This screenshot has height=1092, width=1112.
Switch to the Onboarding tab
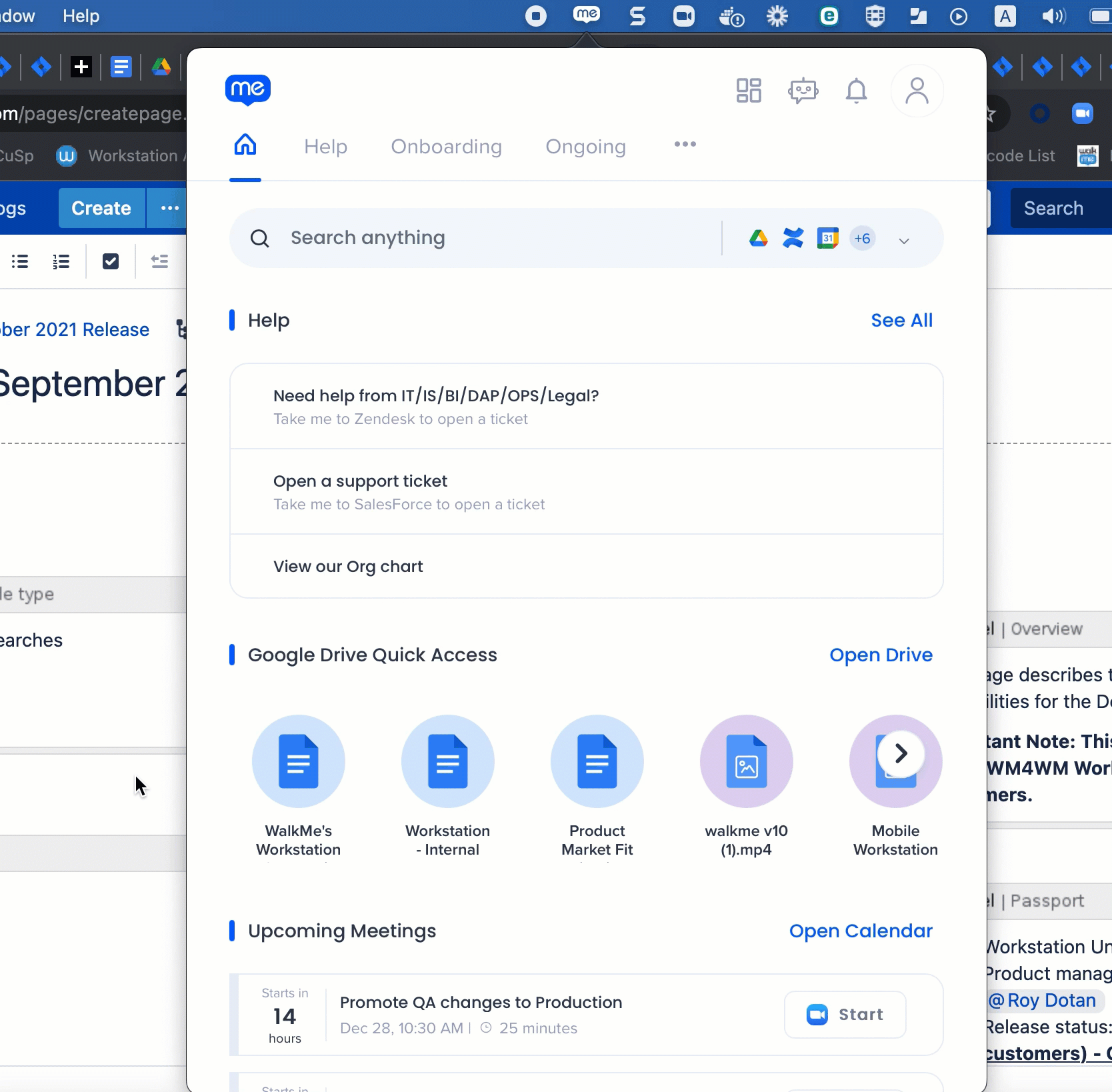[446, 147]
